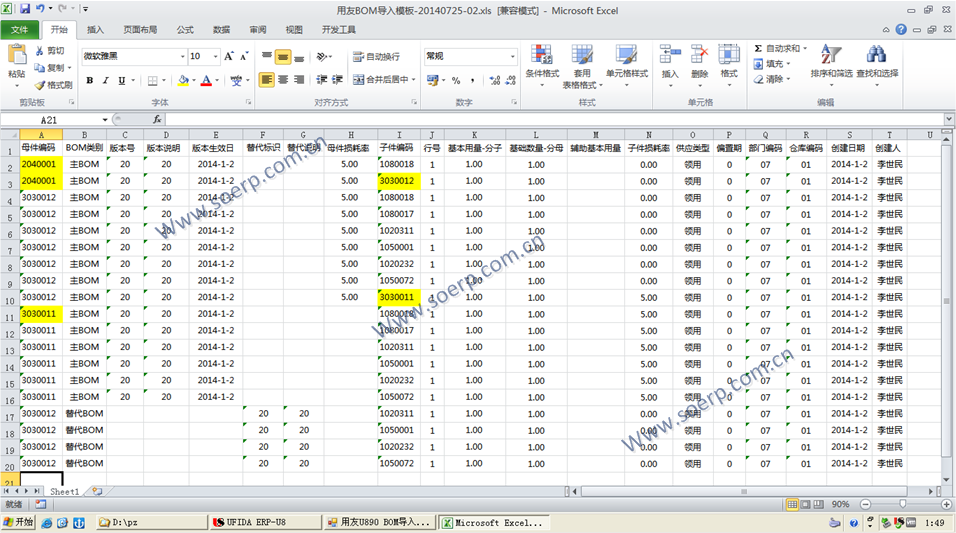
Task: Open UFIDA ERP-U8 from taskbar
Action: tap(266, 523)
